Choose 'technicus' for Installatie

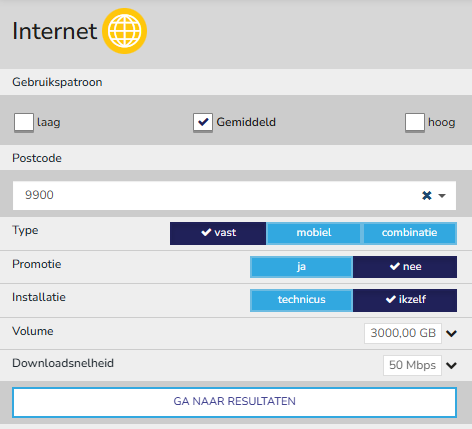[301, 300]
